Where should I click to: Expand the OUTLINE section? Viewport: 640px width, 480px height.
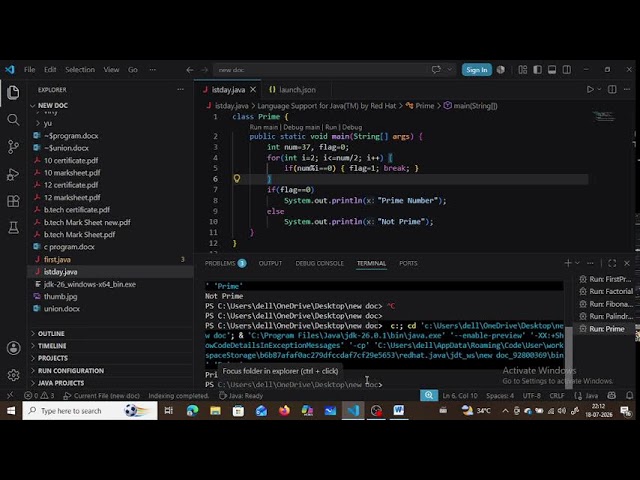pos(51,333)
